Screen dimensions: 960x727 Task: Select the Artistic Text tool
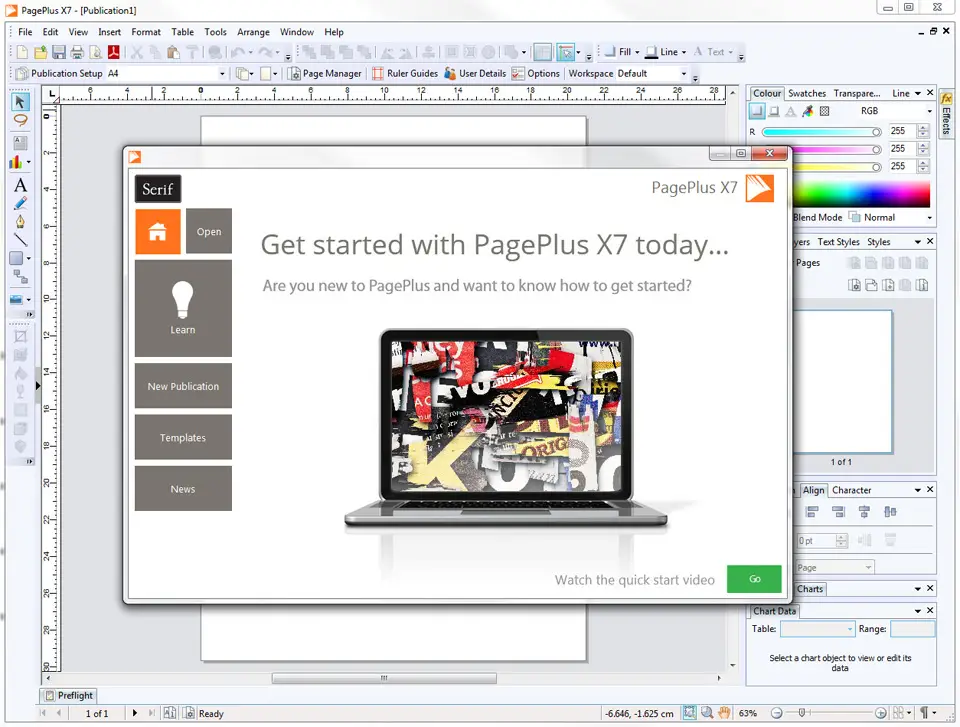point(20,184)
